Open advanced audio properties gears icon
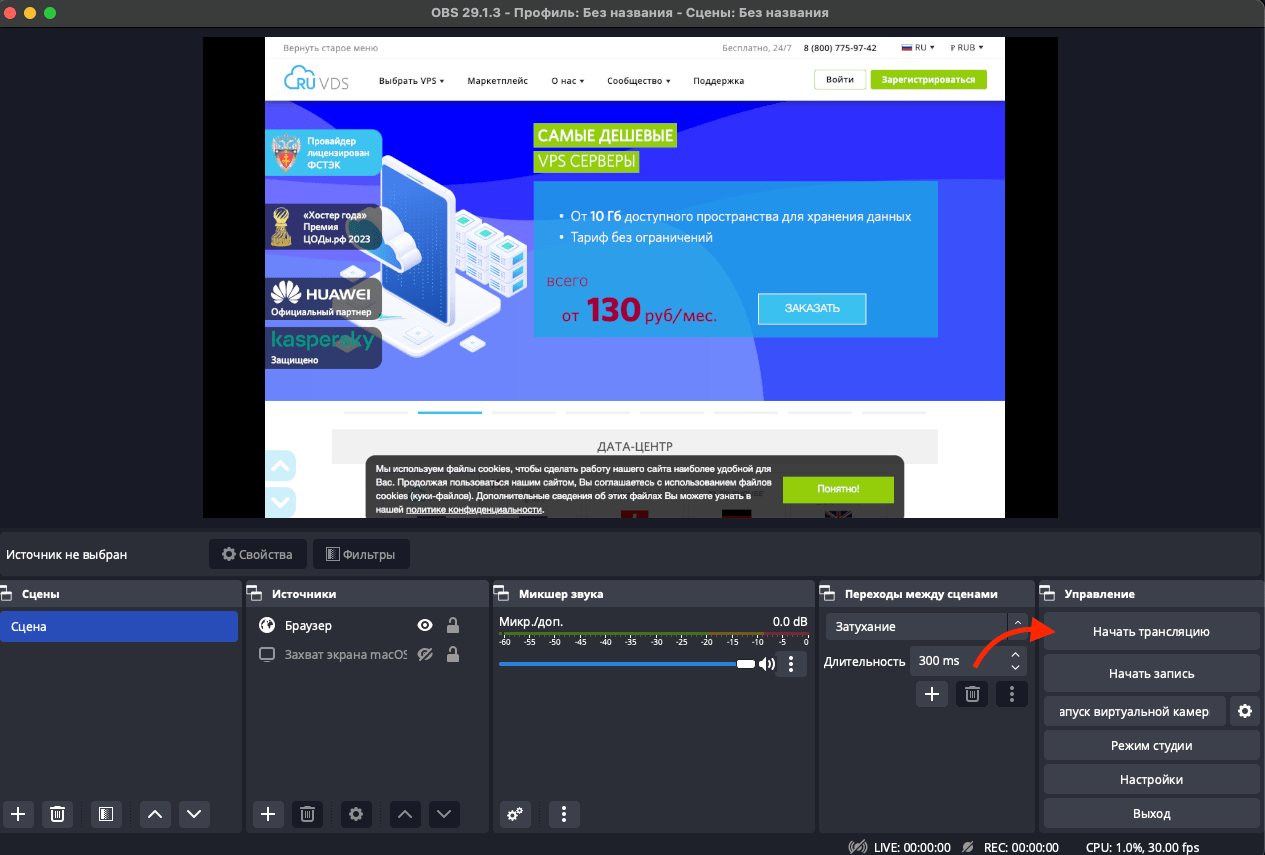 [515, 814]
